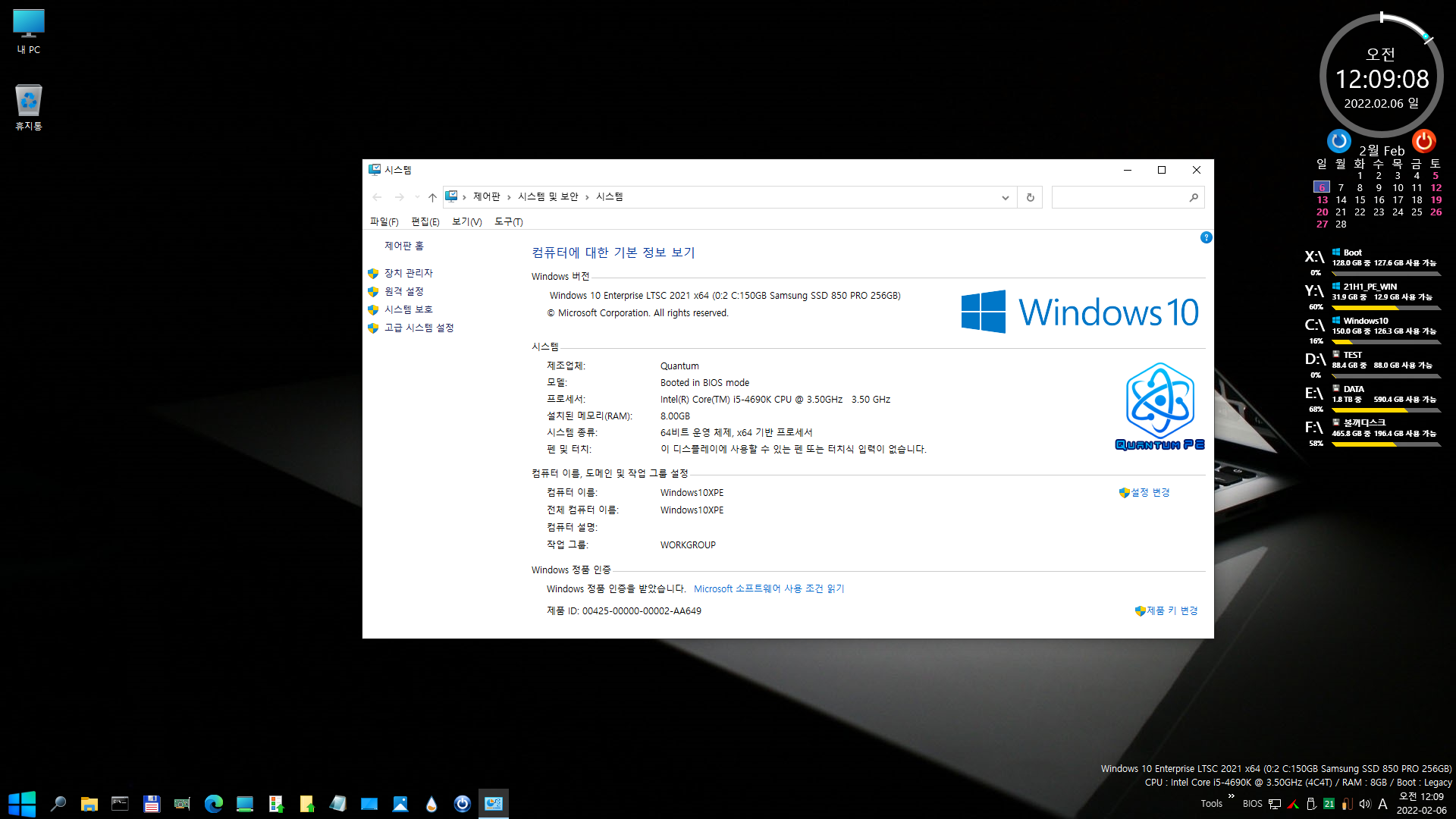1456x819 pixels.
Task: Click the up-one-level arrow in the address bar
Action: tap(432, 197)
